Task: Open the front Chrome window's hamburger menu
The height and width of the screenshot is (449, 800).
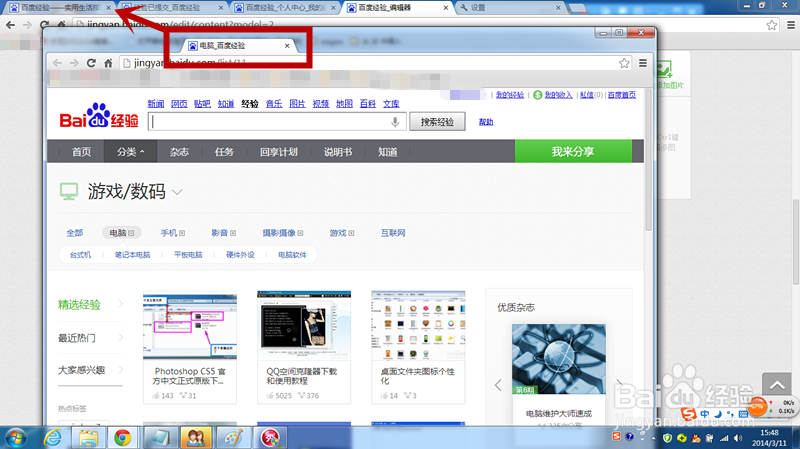Action: [x=643, y=63]
